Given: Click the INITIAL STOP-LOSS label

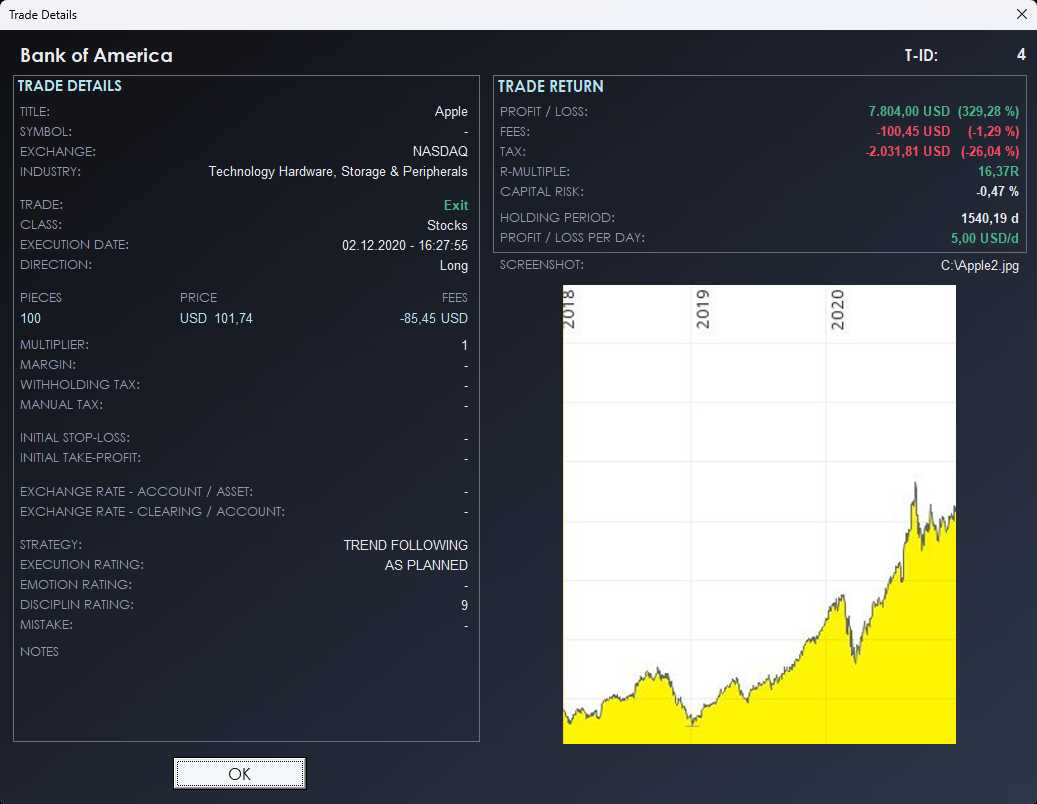Looking at the screenshot, I should [x=75, y=438].
